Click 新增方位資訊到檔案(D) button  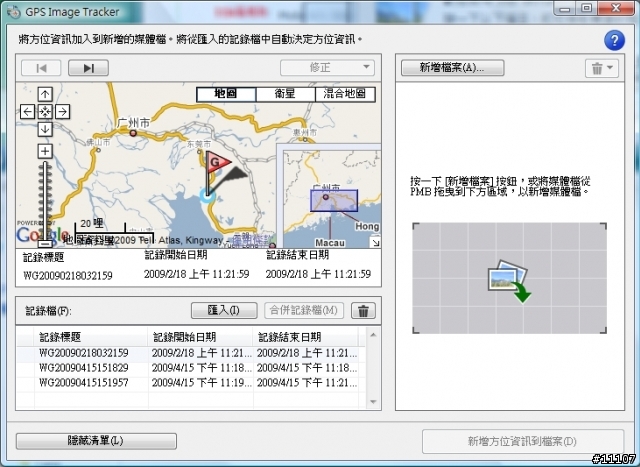coord(523,441)
